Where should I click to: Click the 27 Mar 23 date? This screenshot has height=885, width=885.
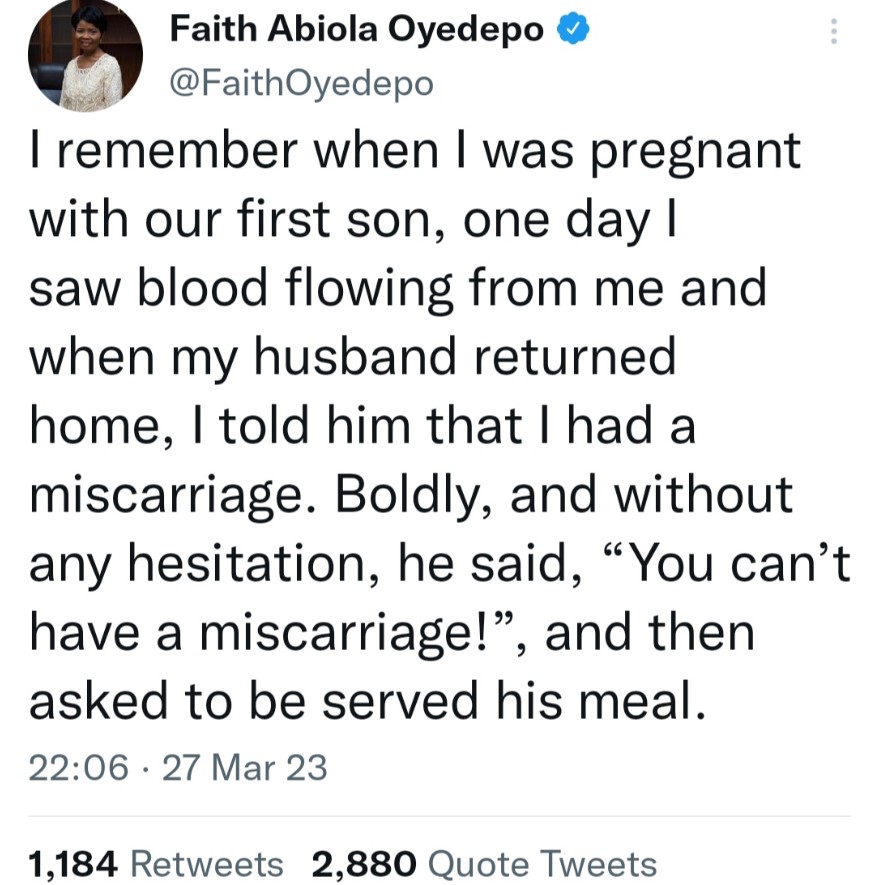pos(244,768)
